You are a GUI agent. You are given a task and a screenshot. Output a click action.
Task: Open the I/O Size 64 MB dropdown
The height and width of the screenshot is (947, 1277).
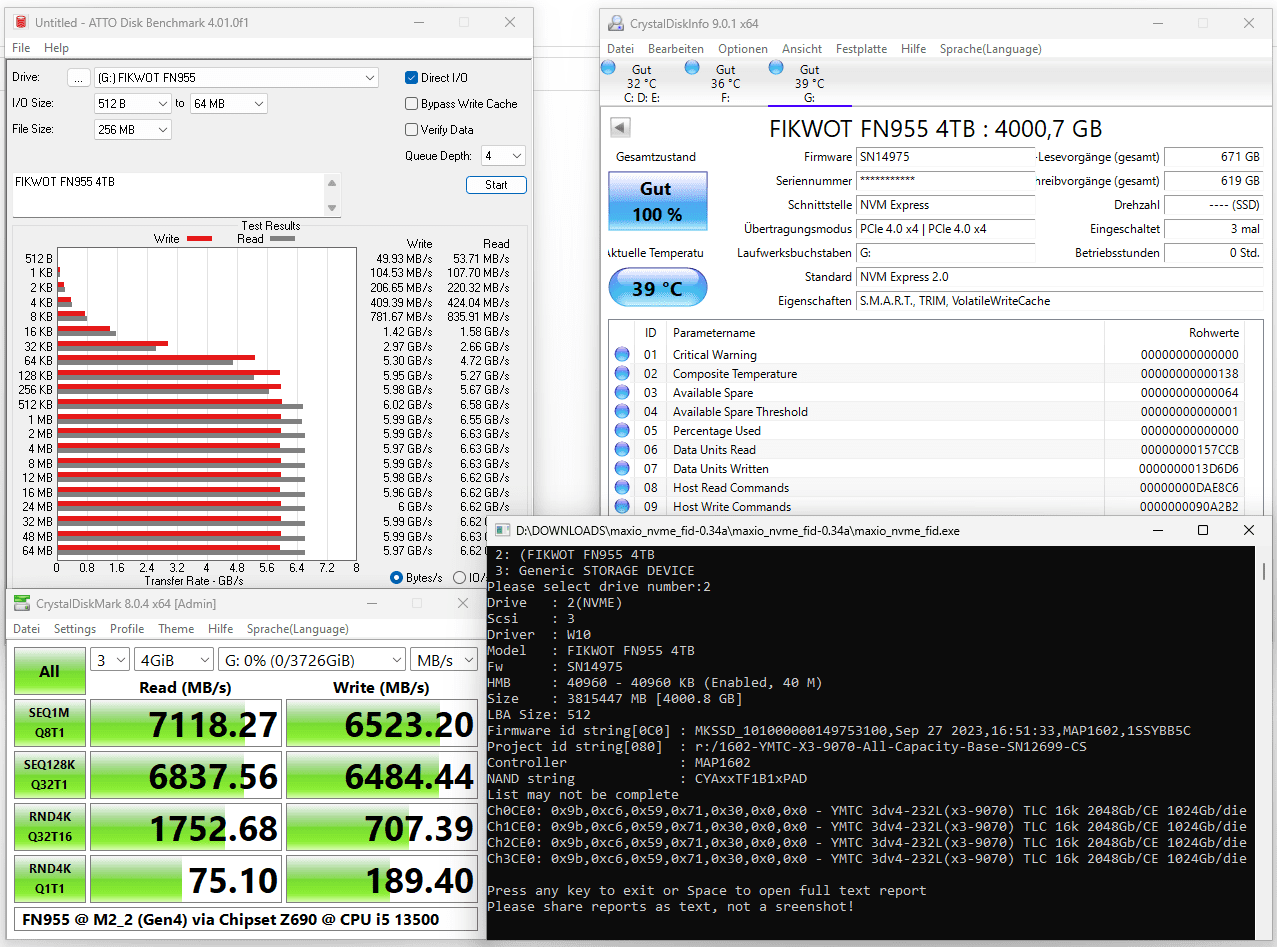pos(229,103)
